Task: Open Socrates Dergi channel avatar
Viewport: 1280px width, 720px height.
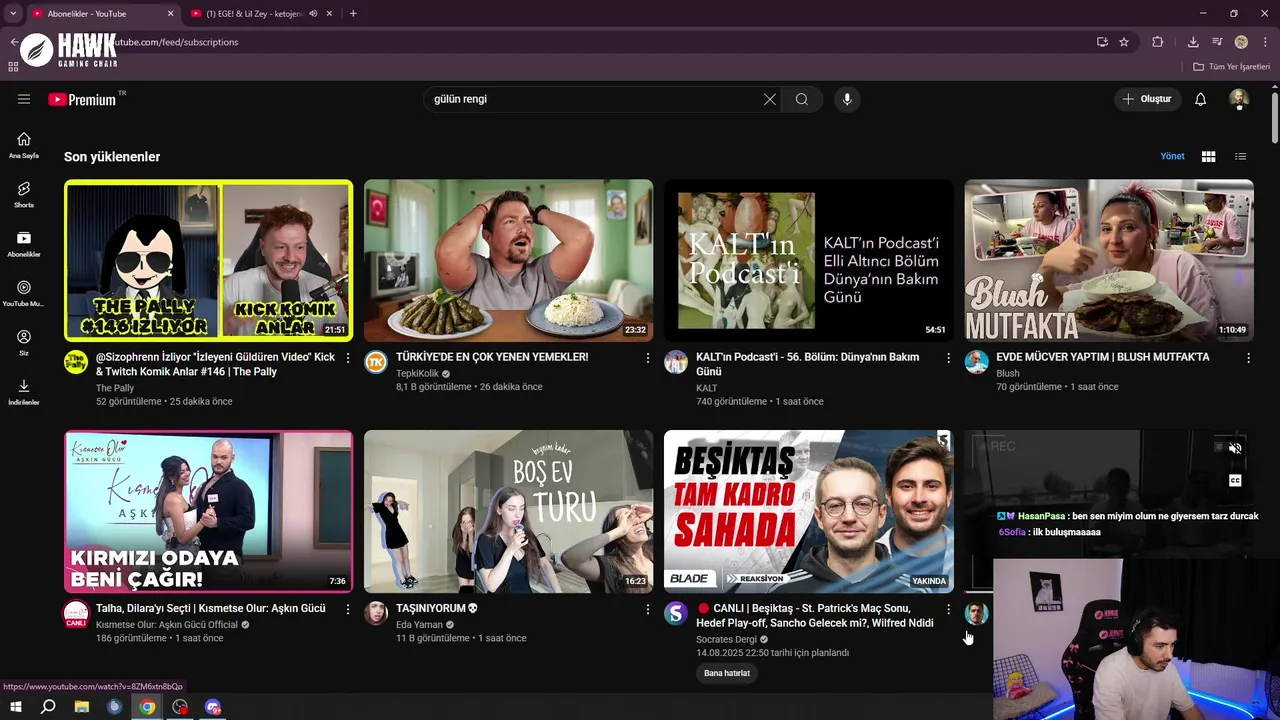Action: (x=676, y=613)
